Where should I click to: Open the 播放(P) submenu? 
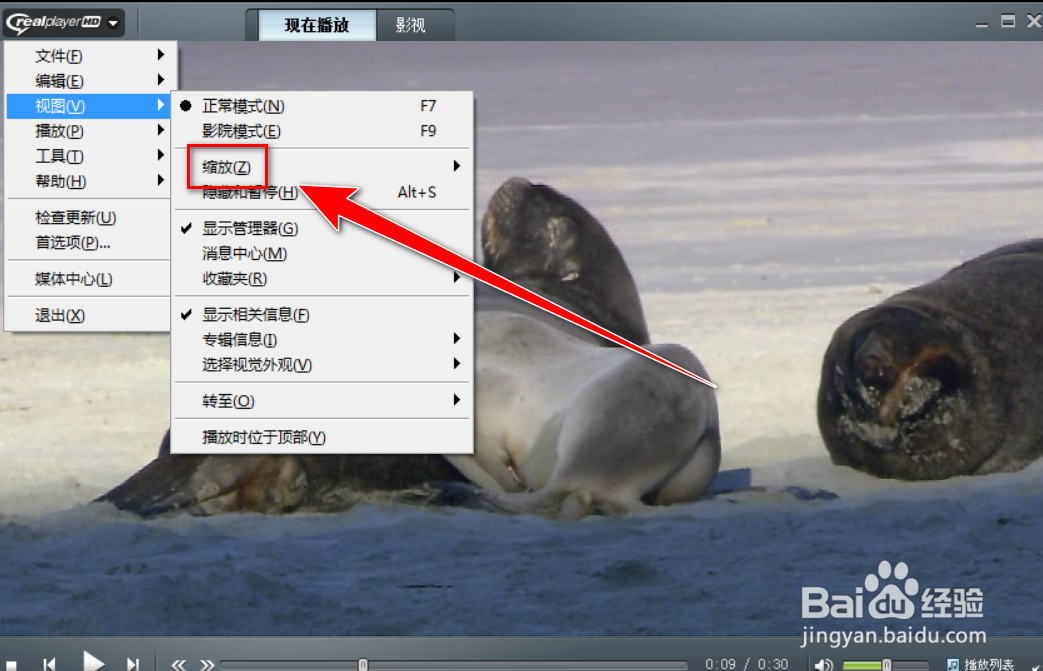tap(90, 131)
